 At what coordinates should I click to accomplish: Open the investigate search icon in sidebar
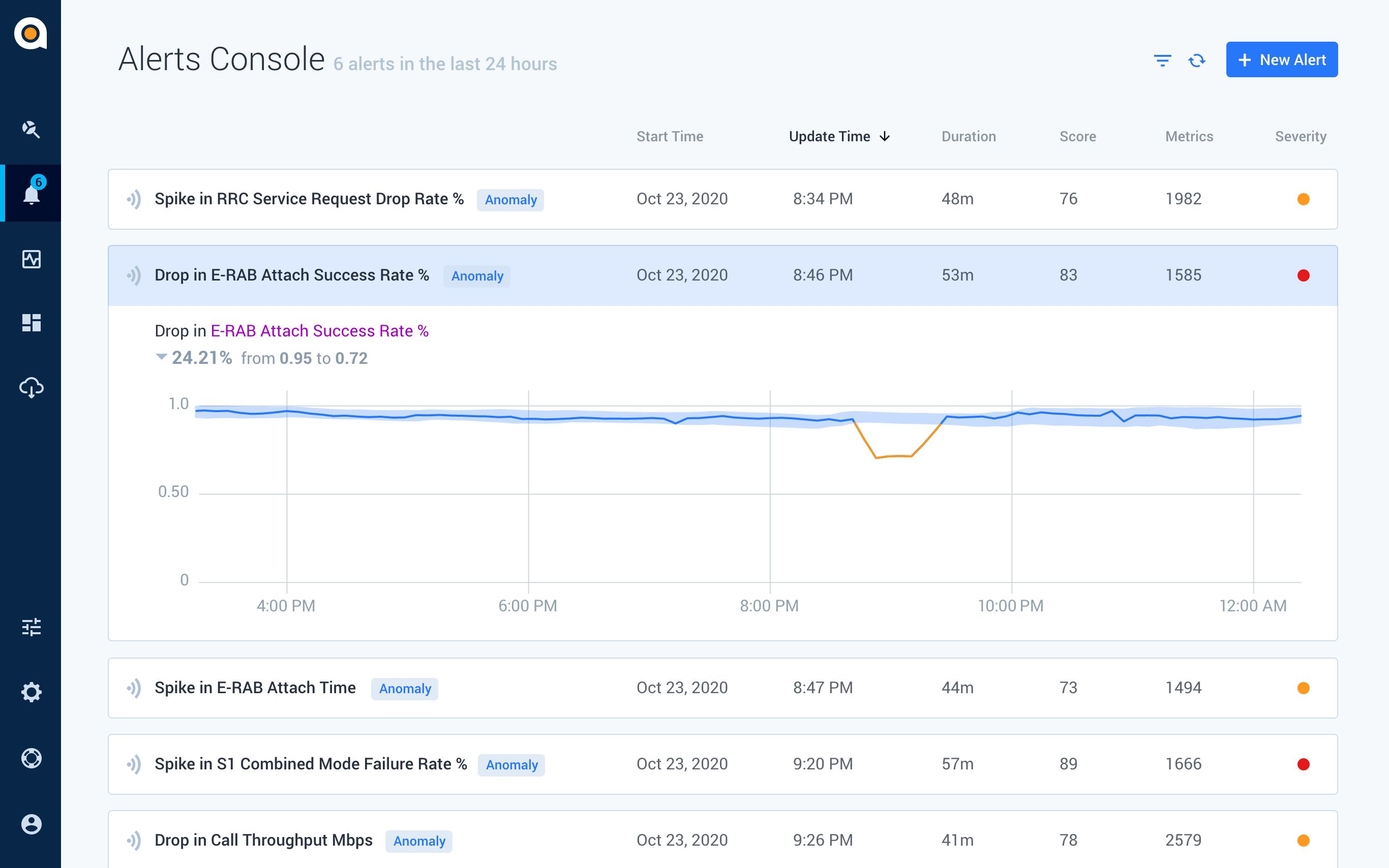(31, 129)
